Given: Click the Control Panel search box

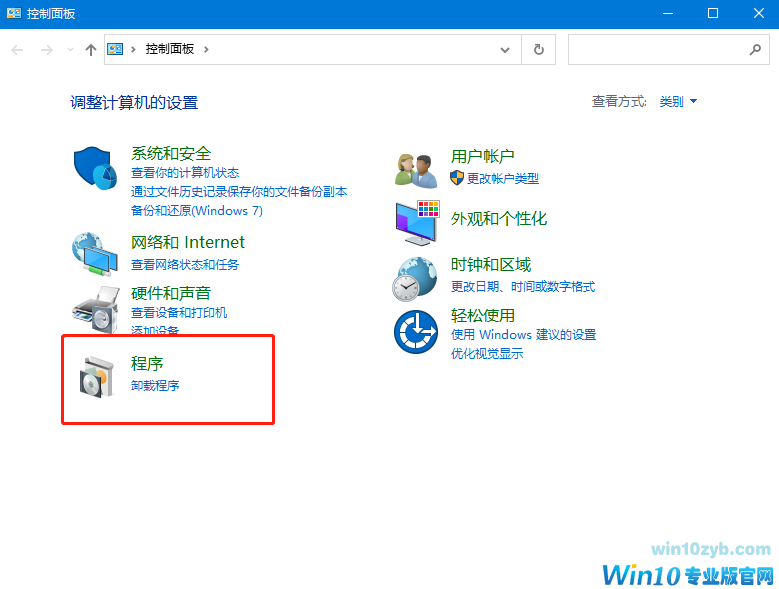Looking at the screenshot, I should tap(656, 49).
